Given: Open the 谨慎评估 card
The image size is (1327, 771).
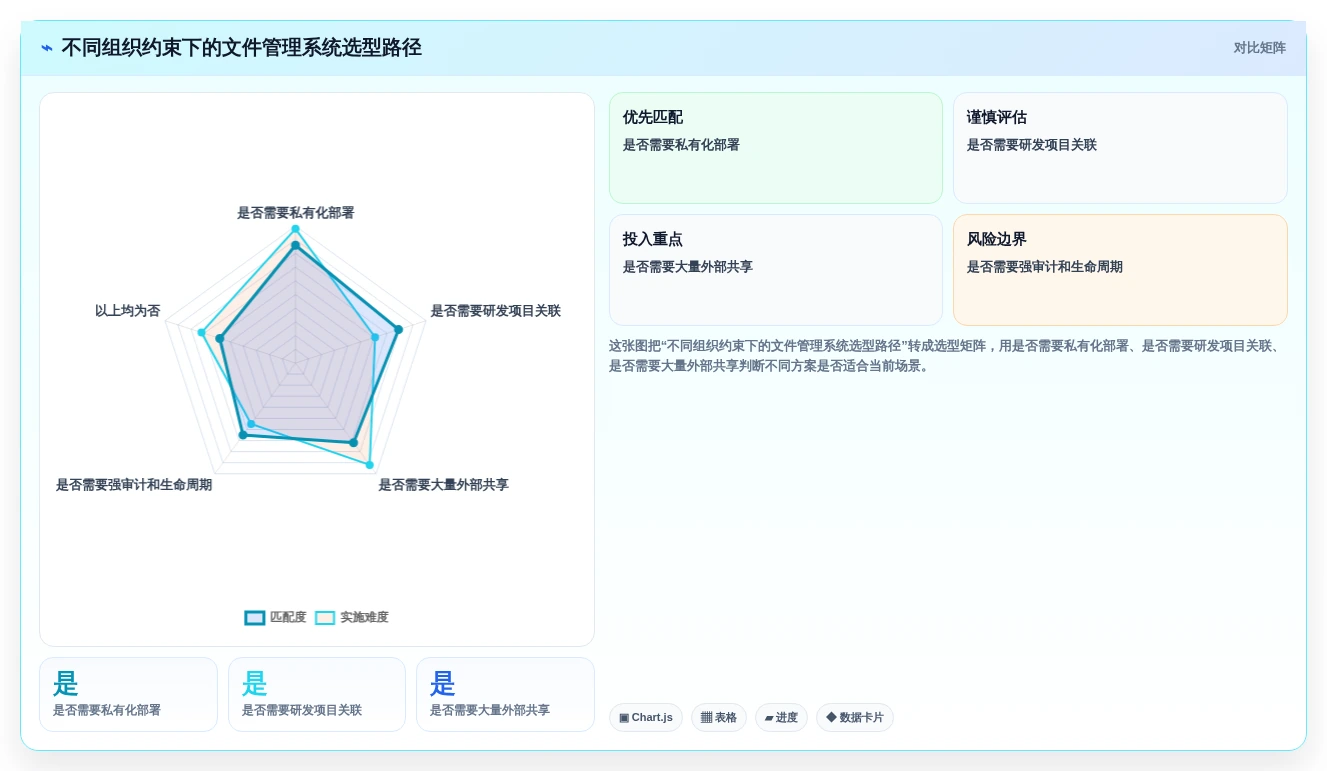Looking at the screenshot, I should pos(1120,148).
